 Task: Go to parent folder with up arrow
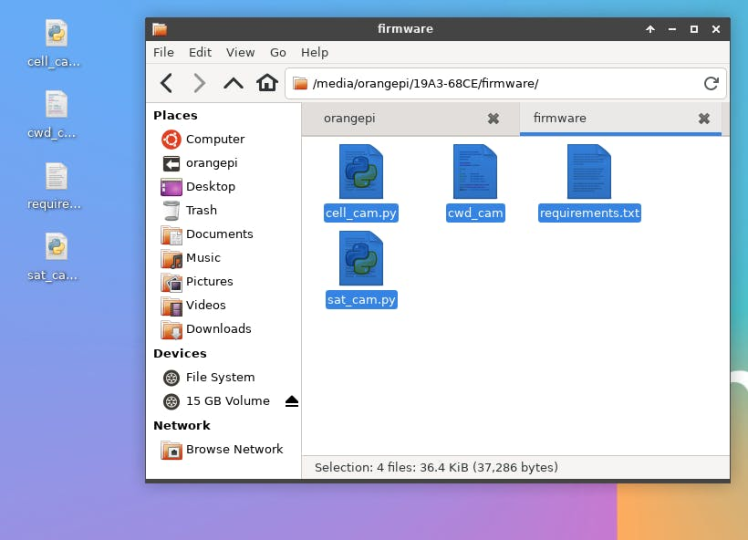tap(233, 83)
